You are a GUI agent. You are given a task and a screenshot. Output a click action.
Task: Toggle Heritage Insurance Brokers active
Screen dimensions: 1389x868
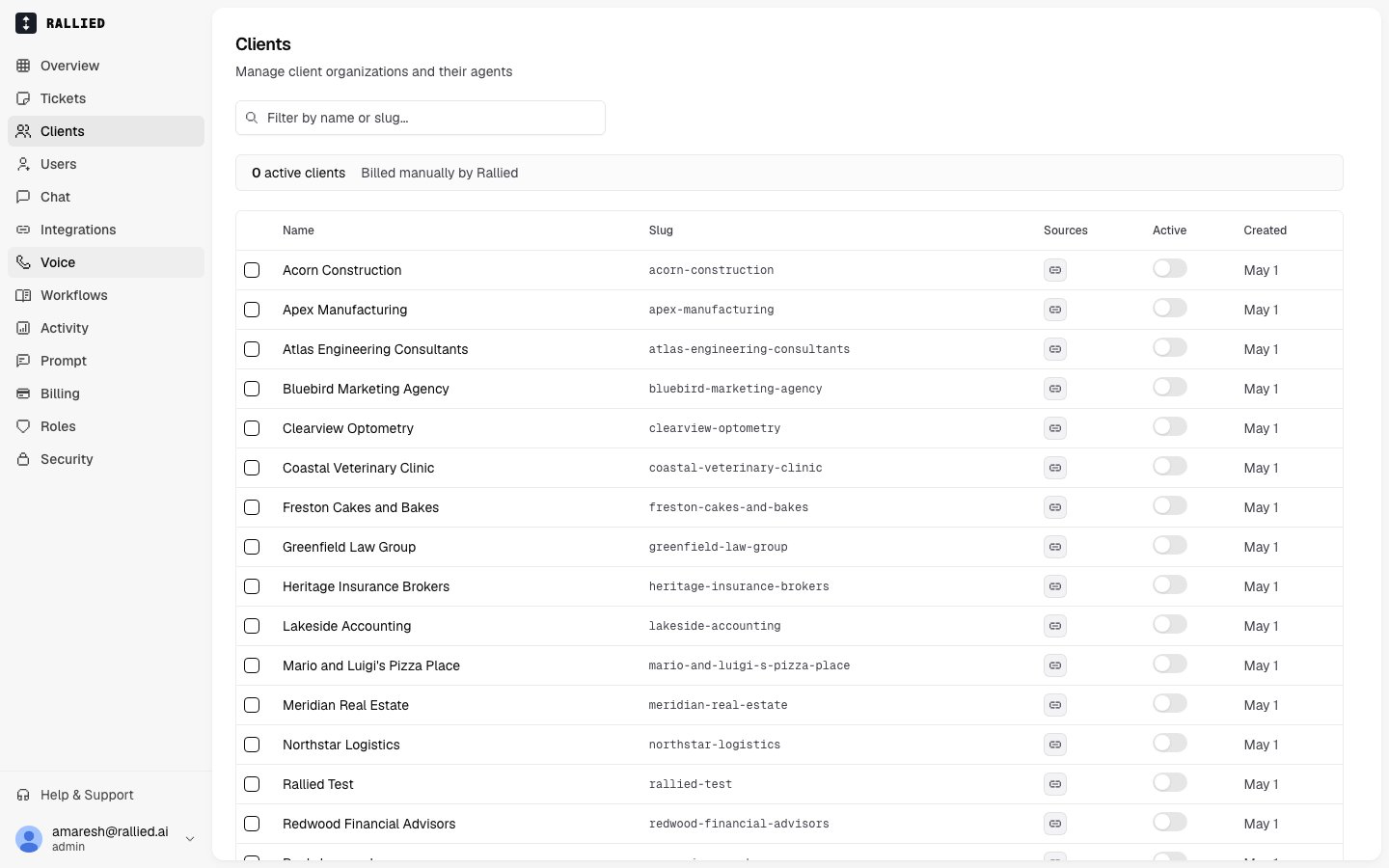point(1170,584)
